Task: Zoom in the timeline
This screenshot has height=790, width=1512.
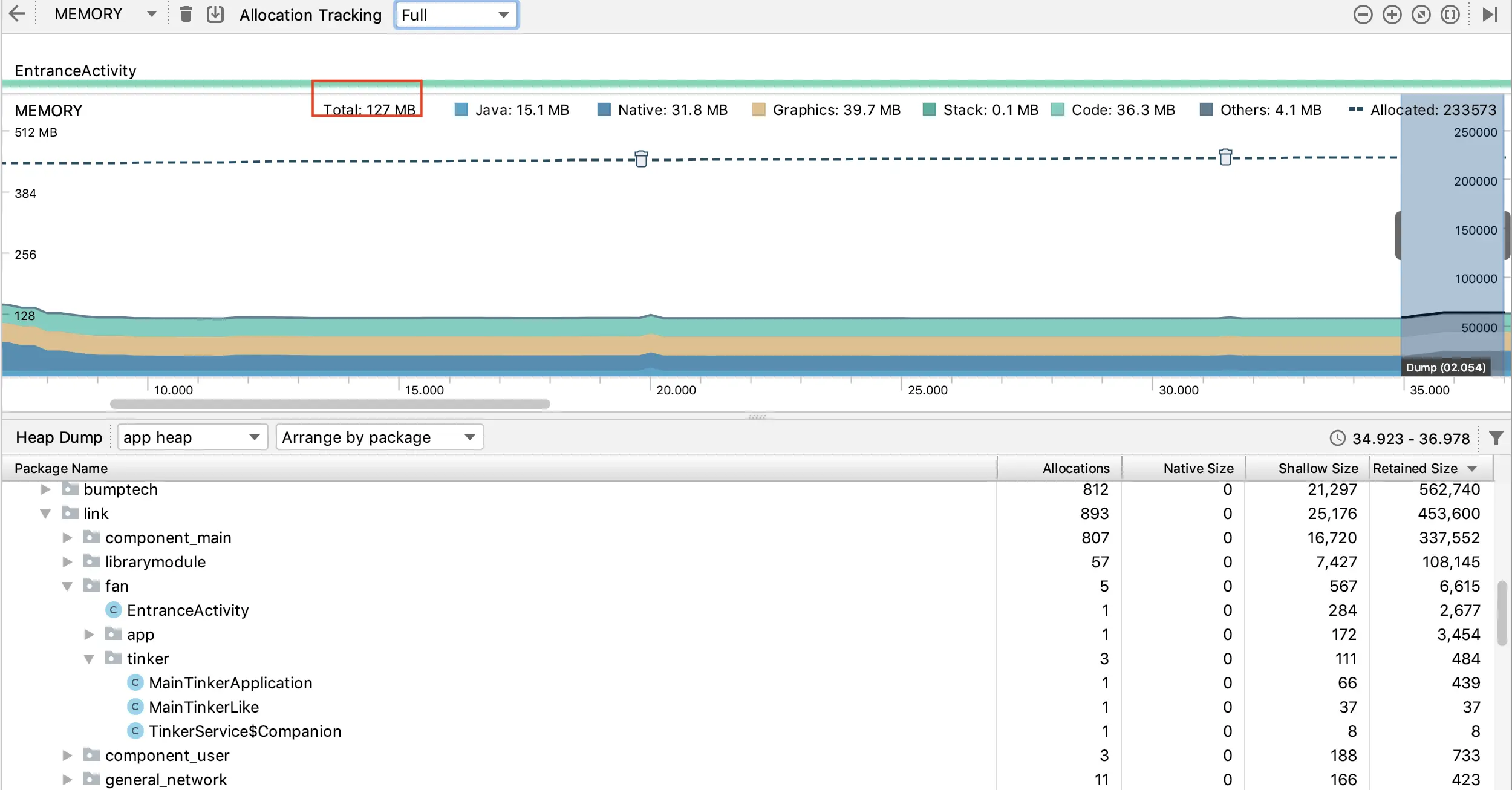Action: pos(1392,15)
